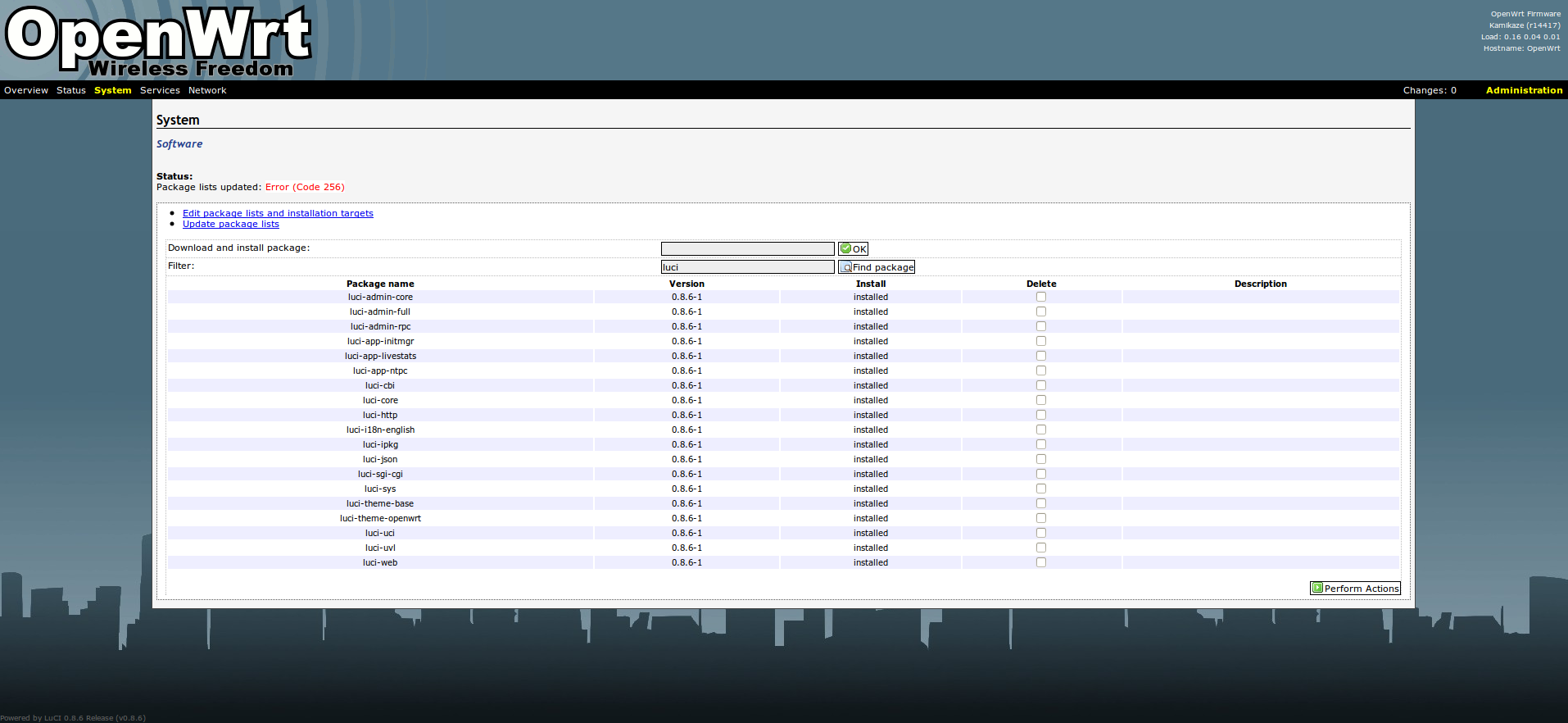Open the Services menu
Screen dimensions: 1568x723
coord(160,90)
